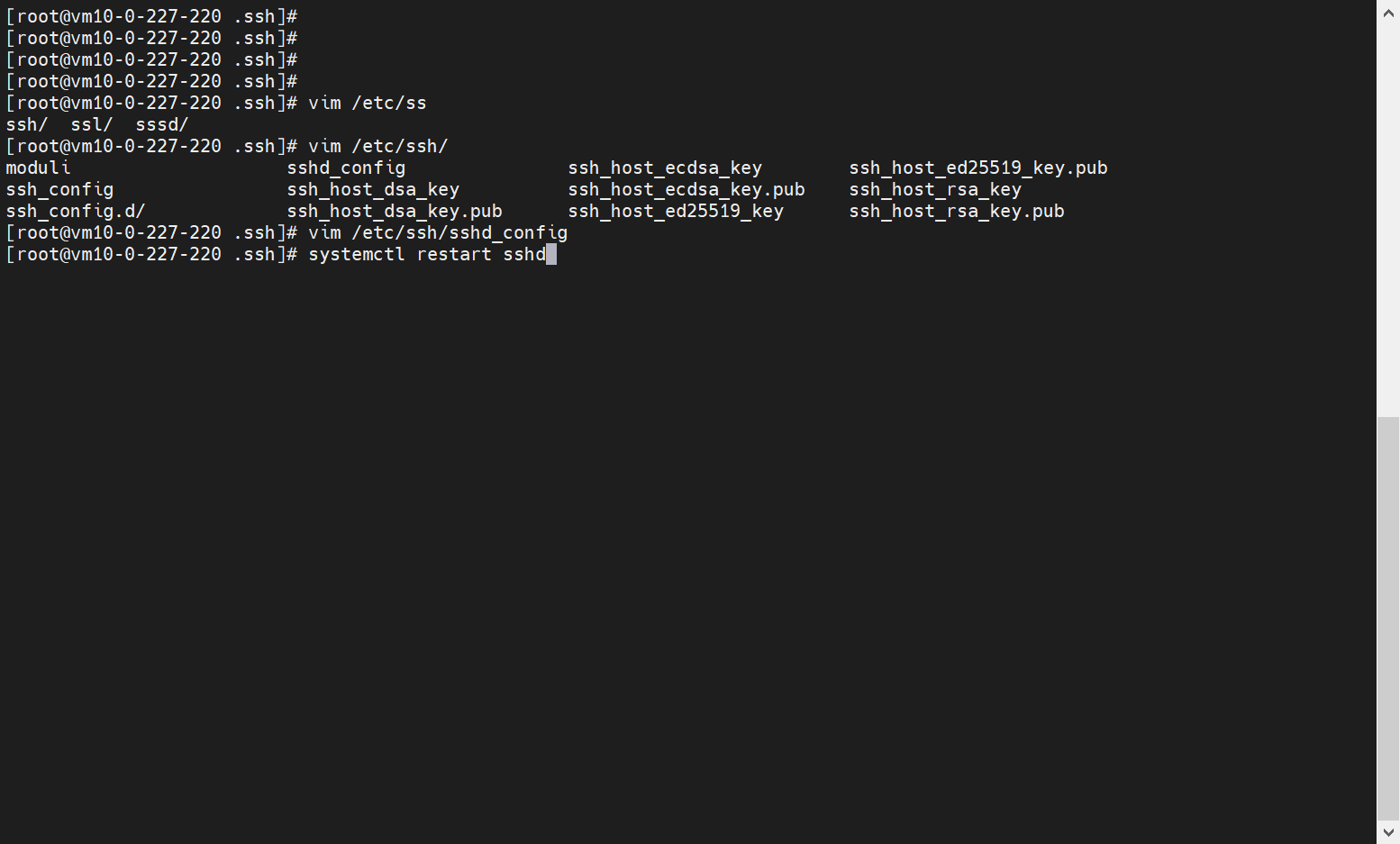Click the sssd/ completion suggestion
Screen dimensions: 1400x844
tap(162, 125)
